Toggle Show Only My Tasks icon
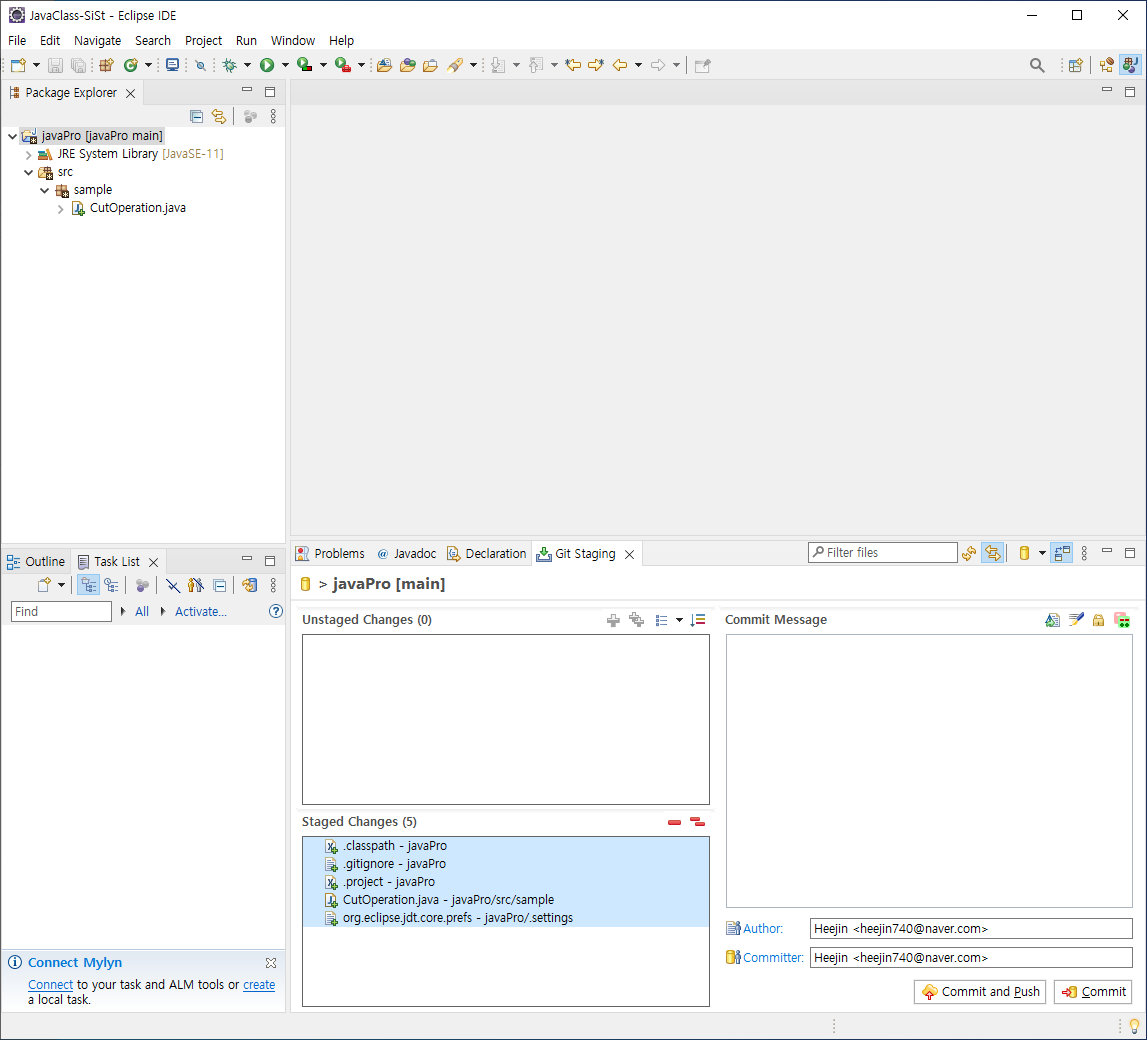 195,585
